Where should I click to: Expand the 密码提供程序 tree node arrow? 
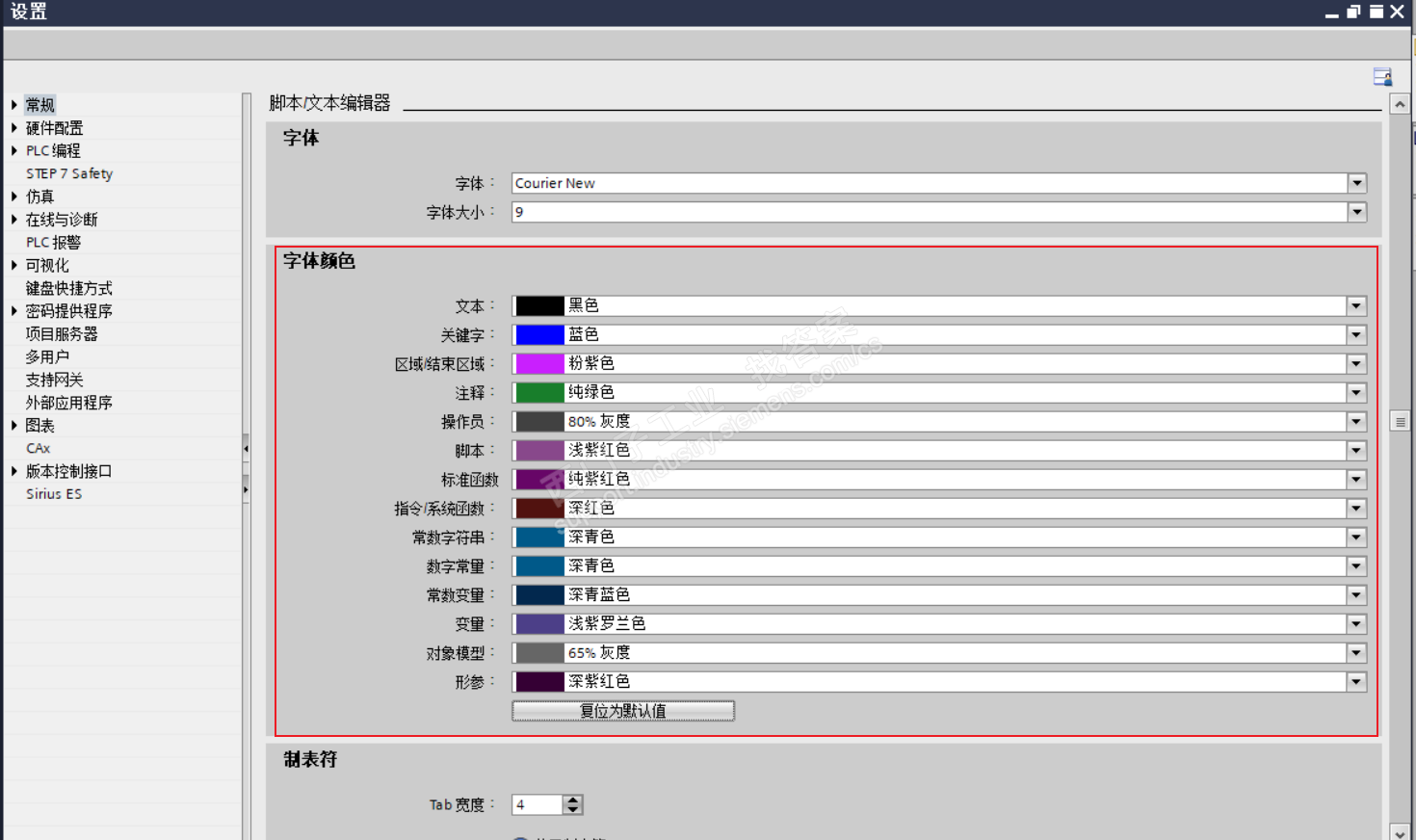tap(14, 311)
